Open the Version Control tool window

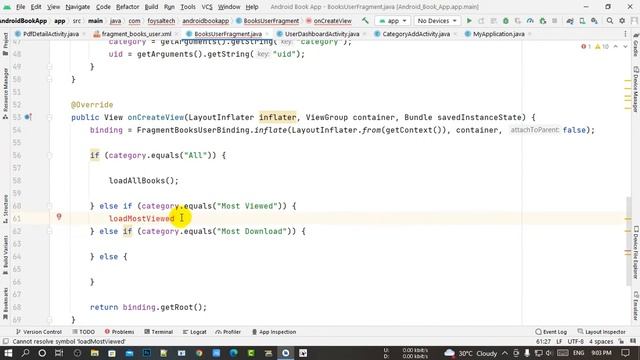[x=38, y=332]
